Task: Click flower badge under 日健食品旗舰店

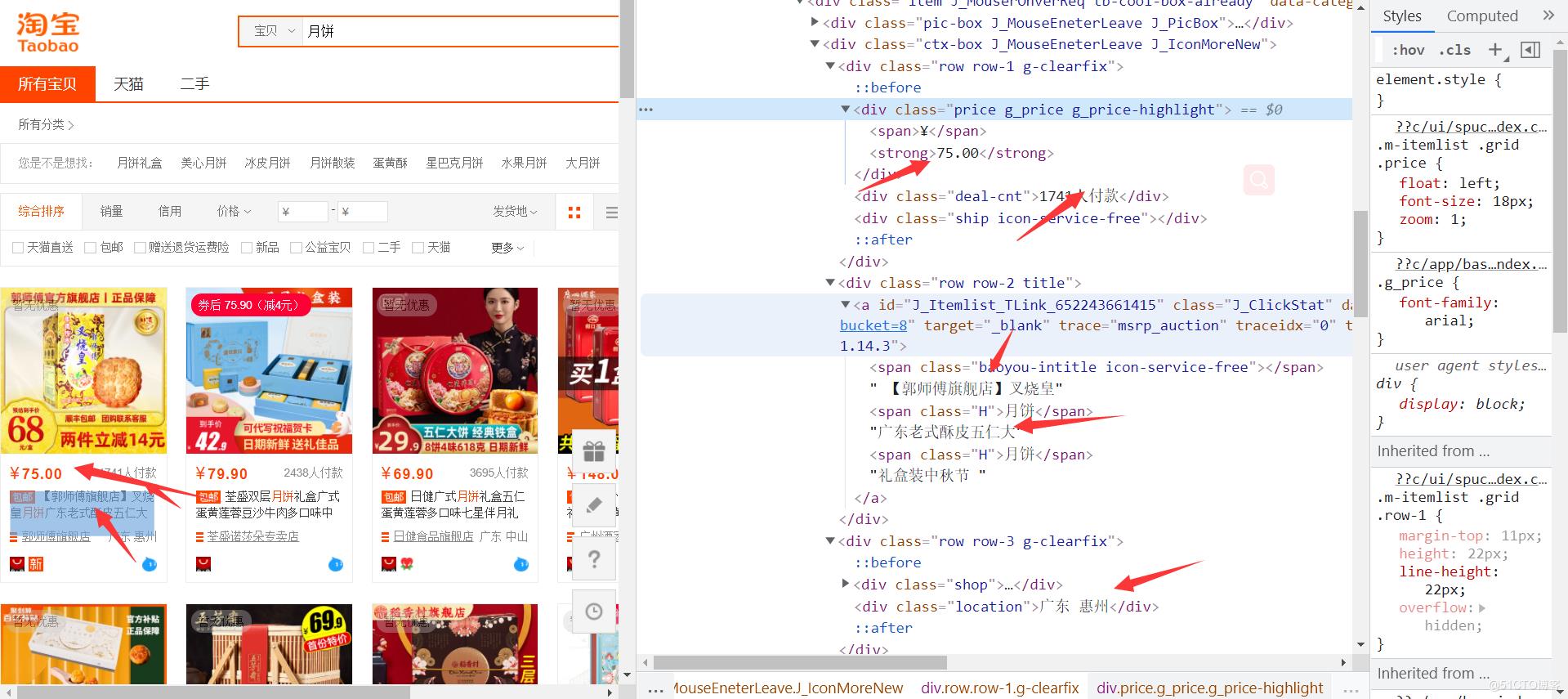Action: pos(407,564)
